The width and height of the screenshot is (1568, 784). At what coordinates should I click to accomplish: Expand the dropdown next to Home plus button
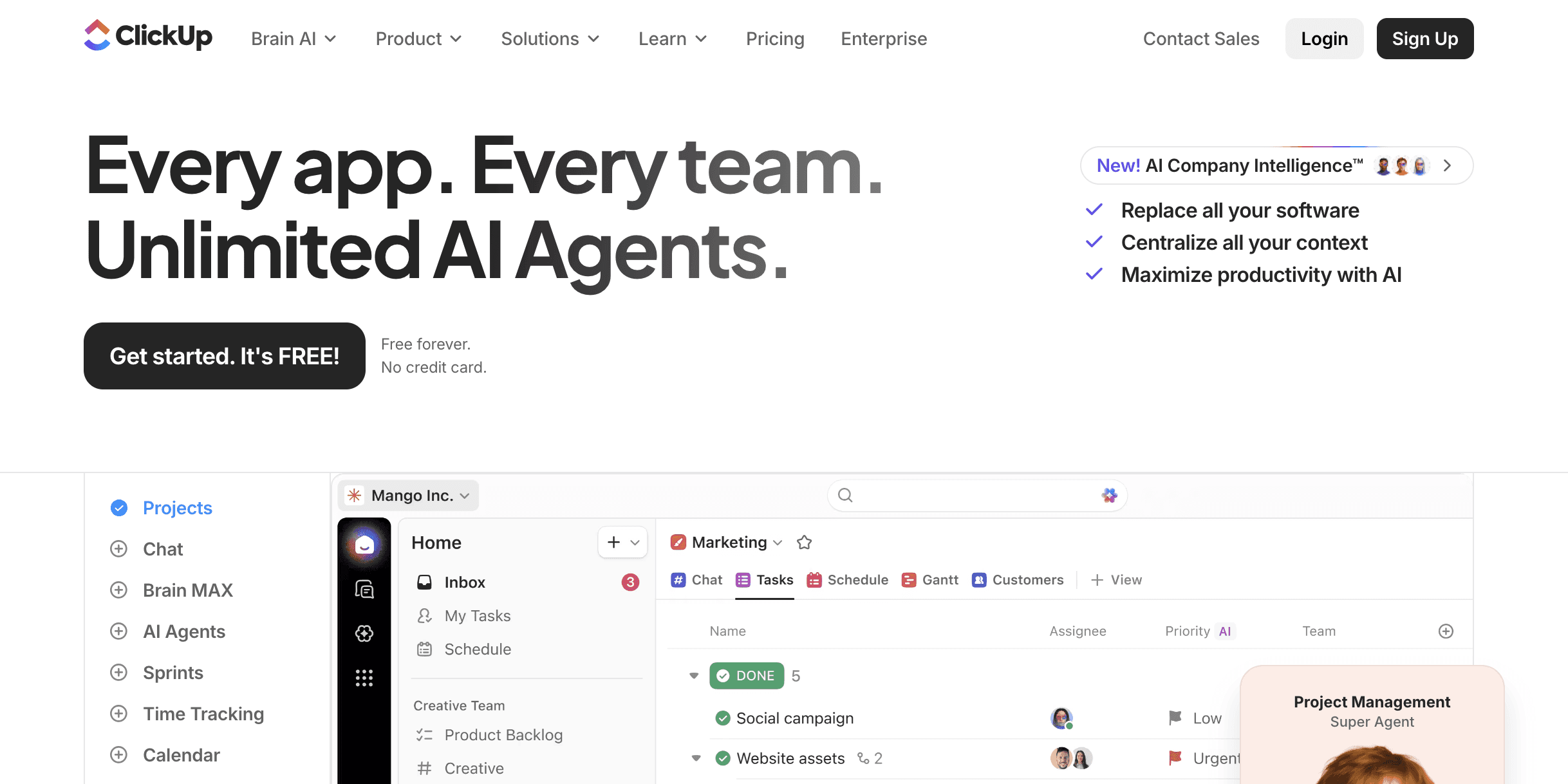(635, 543)
